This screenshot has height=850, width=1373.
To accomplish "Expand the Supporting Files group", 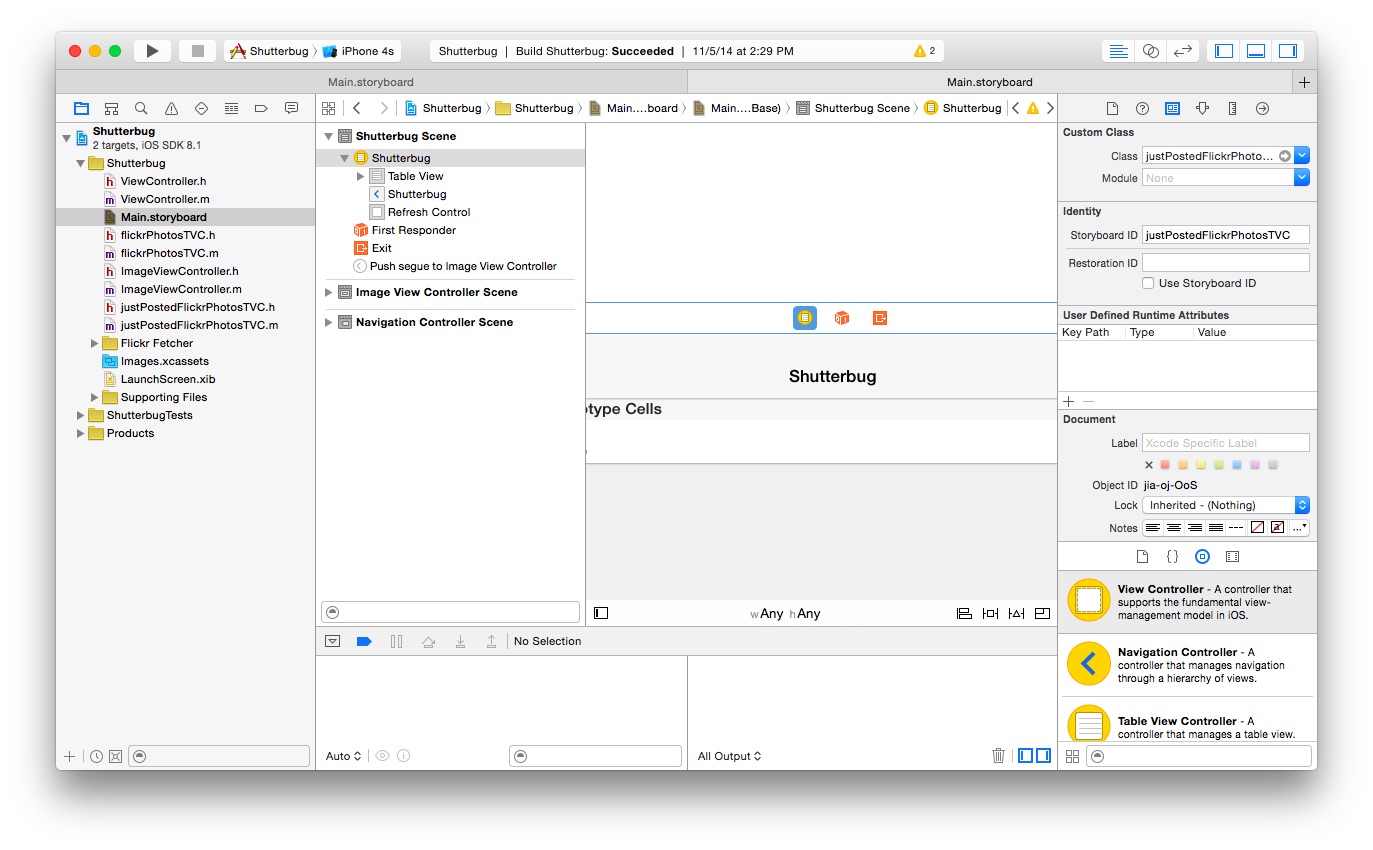I will [x=95, y=397].
